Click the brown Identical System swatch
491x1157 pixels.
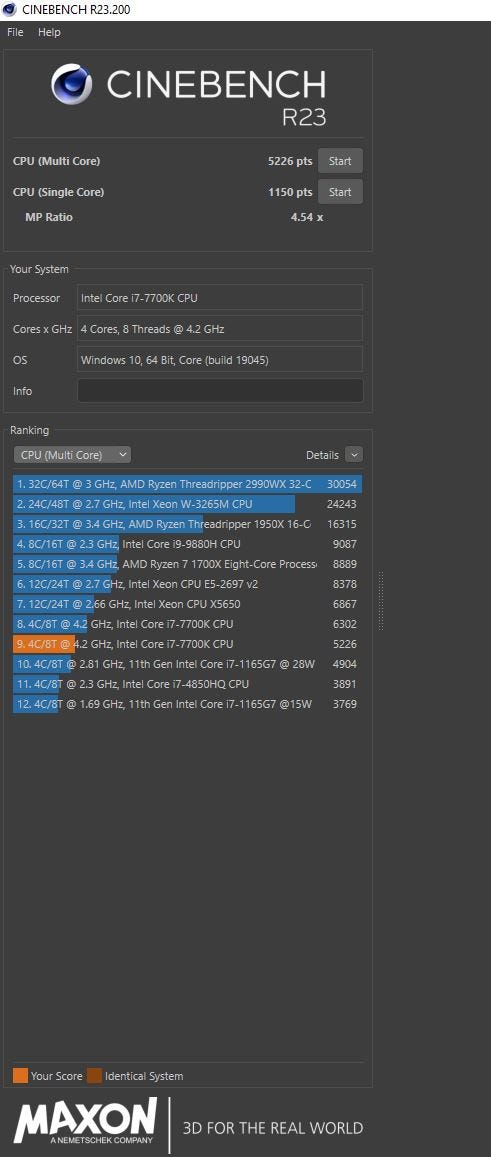95,1076
